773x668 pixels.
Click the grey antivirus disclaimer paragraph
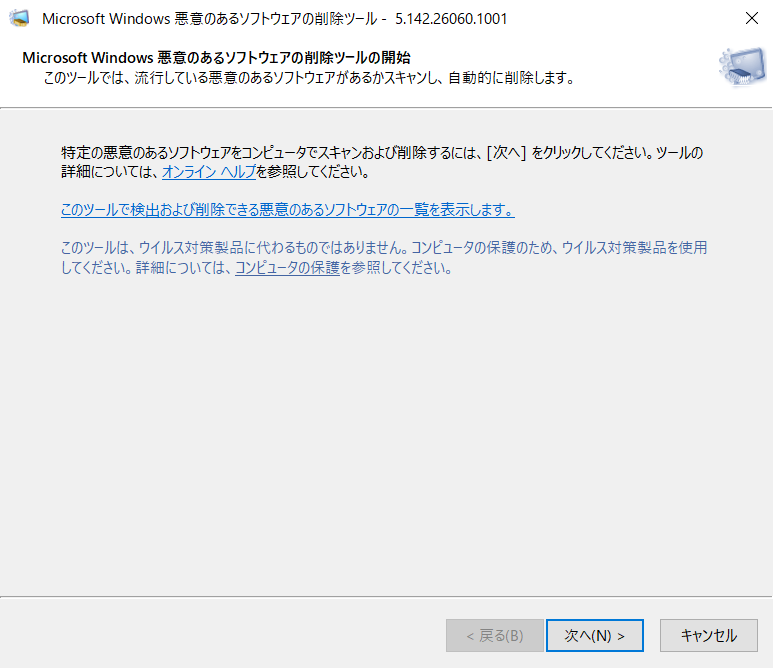coord(384,257)
